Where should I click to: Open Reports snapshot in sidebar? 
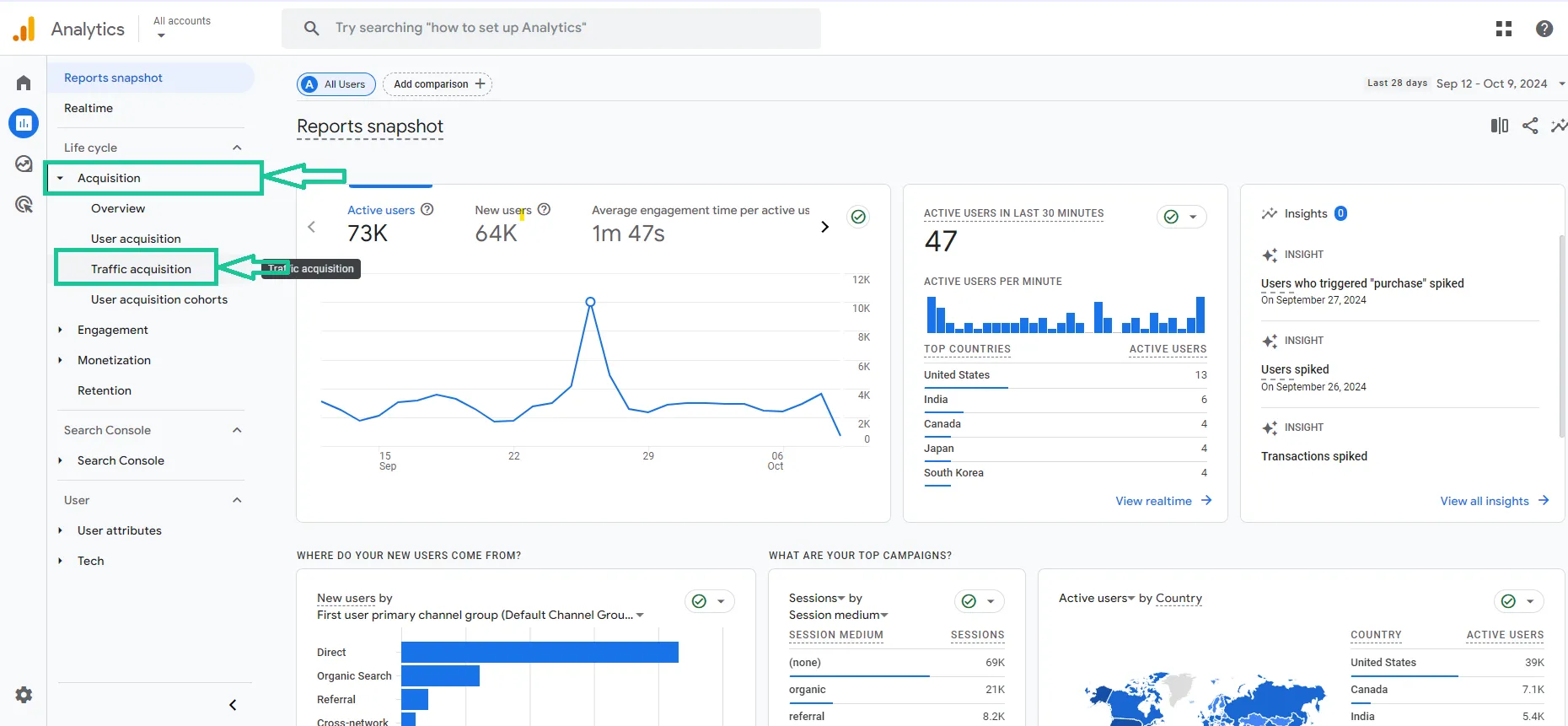pyautogui.click(x=150, y=78)
